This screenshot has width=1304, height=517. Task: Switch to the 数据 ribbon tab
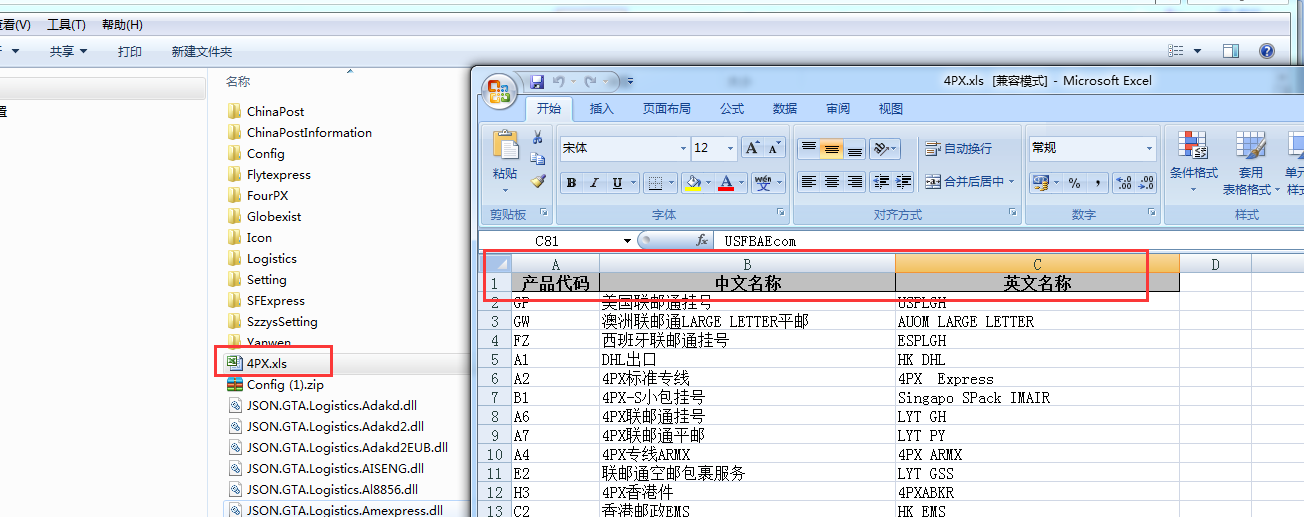click(x=785, y=109)
